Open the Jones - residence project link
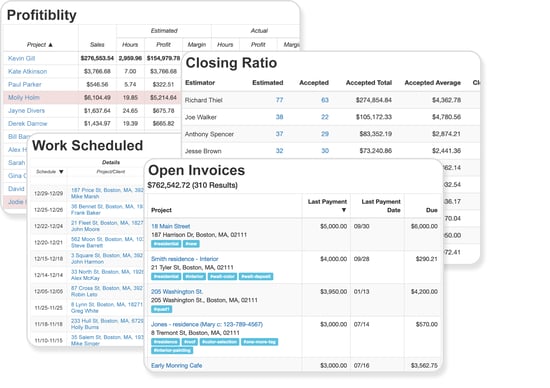Viewport: 550px width, 388px height. (207, 324)
